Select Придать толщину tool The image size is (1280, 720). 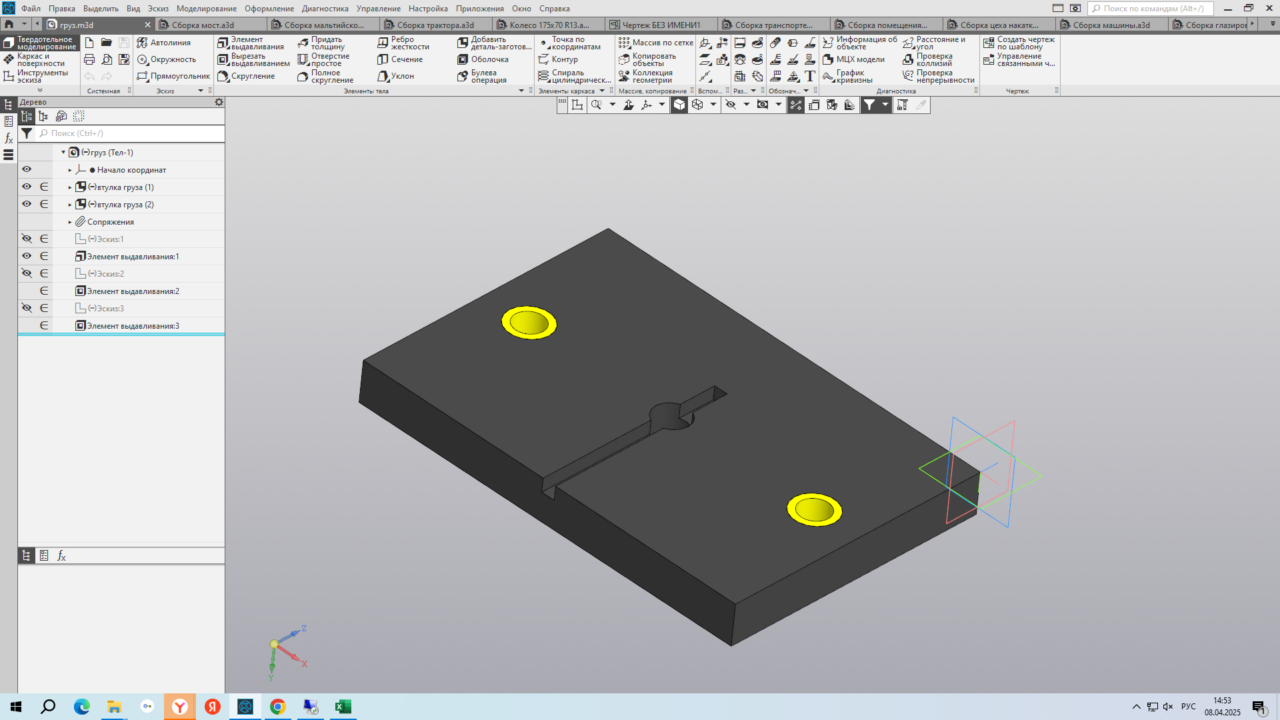[320, 43]
